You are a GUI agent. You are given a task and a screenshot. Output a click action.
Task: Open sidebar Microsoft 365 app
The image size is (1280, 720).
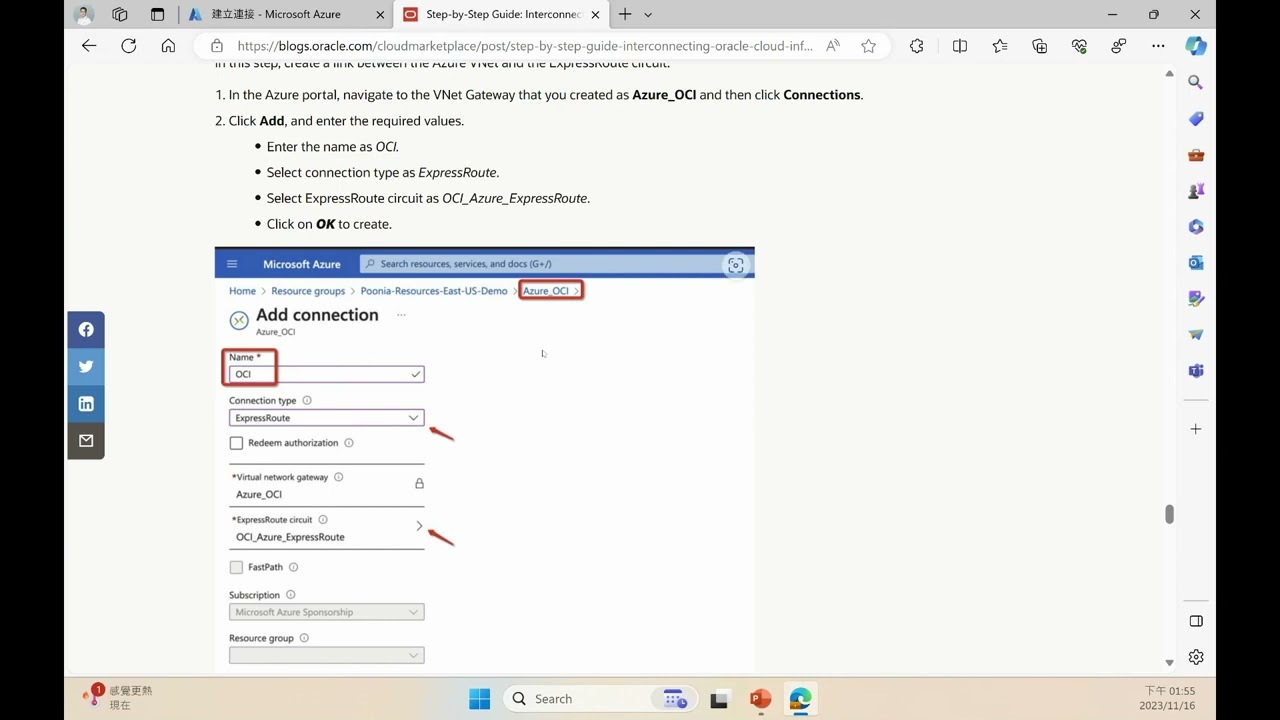1196,227
